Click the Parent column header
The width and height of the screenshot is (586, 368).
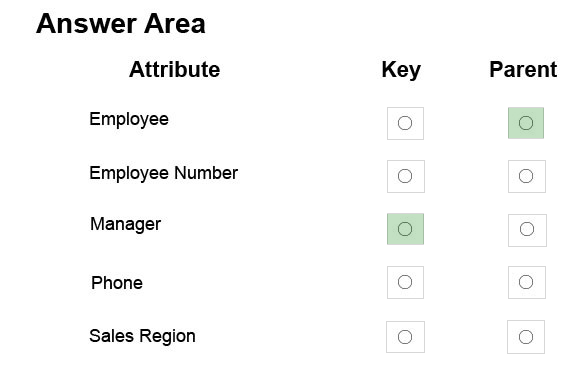coord(523,69)
